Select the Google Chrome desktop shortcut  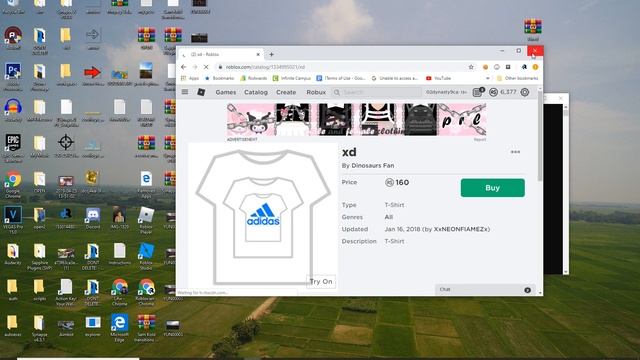click(x=13, y=184)
